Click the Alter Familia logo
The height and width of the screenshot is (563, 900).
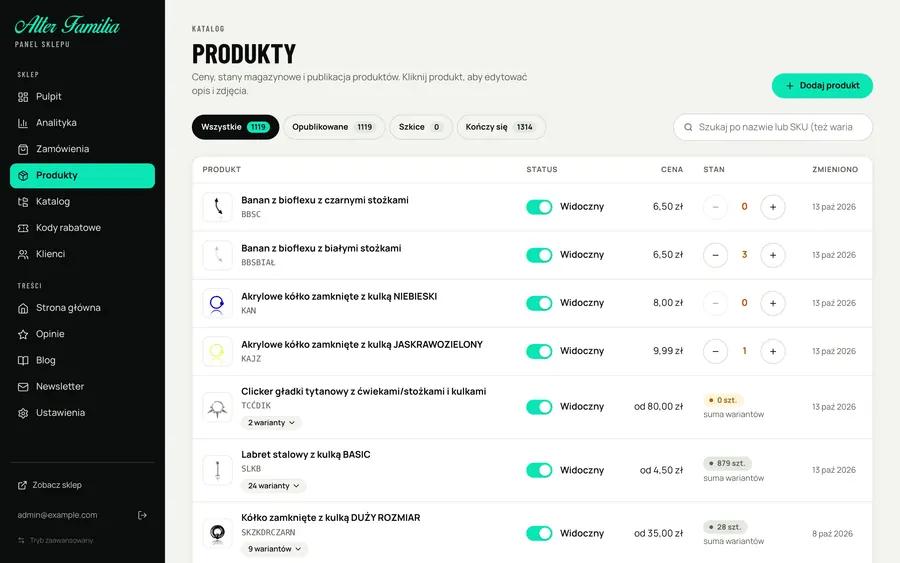pos(67,26)
